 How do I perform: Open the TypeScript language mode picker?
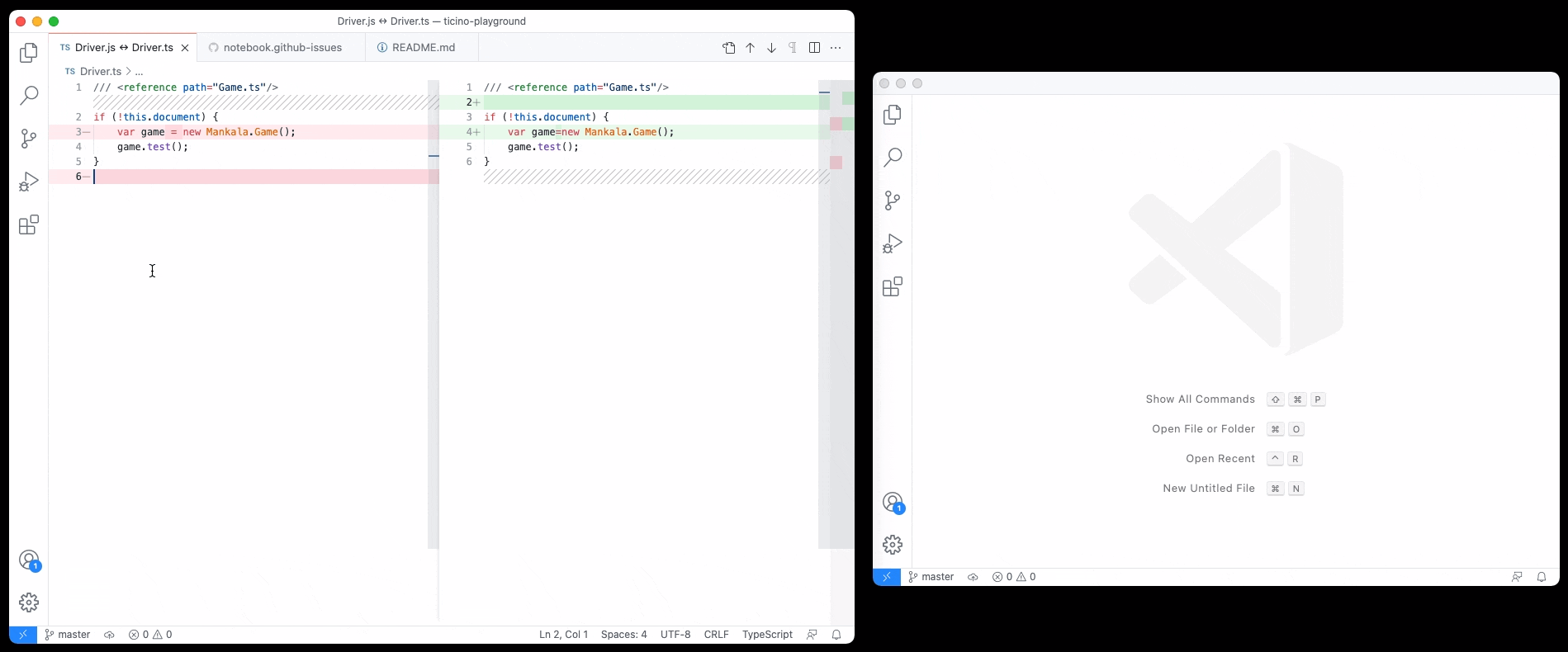(767, 635)
